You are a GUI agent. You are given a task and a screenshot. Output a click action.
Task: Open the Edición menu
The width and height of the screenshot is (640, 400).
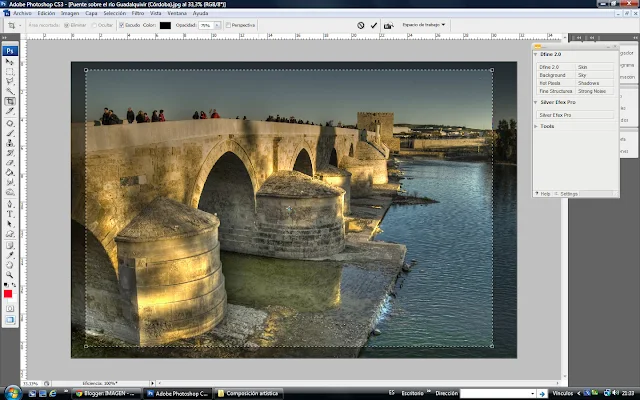tap(46, 13)
